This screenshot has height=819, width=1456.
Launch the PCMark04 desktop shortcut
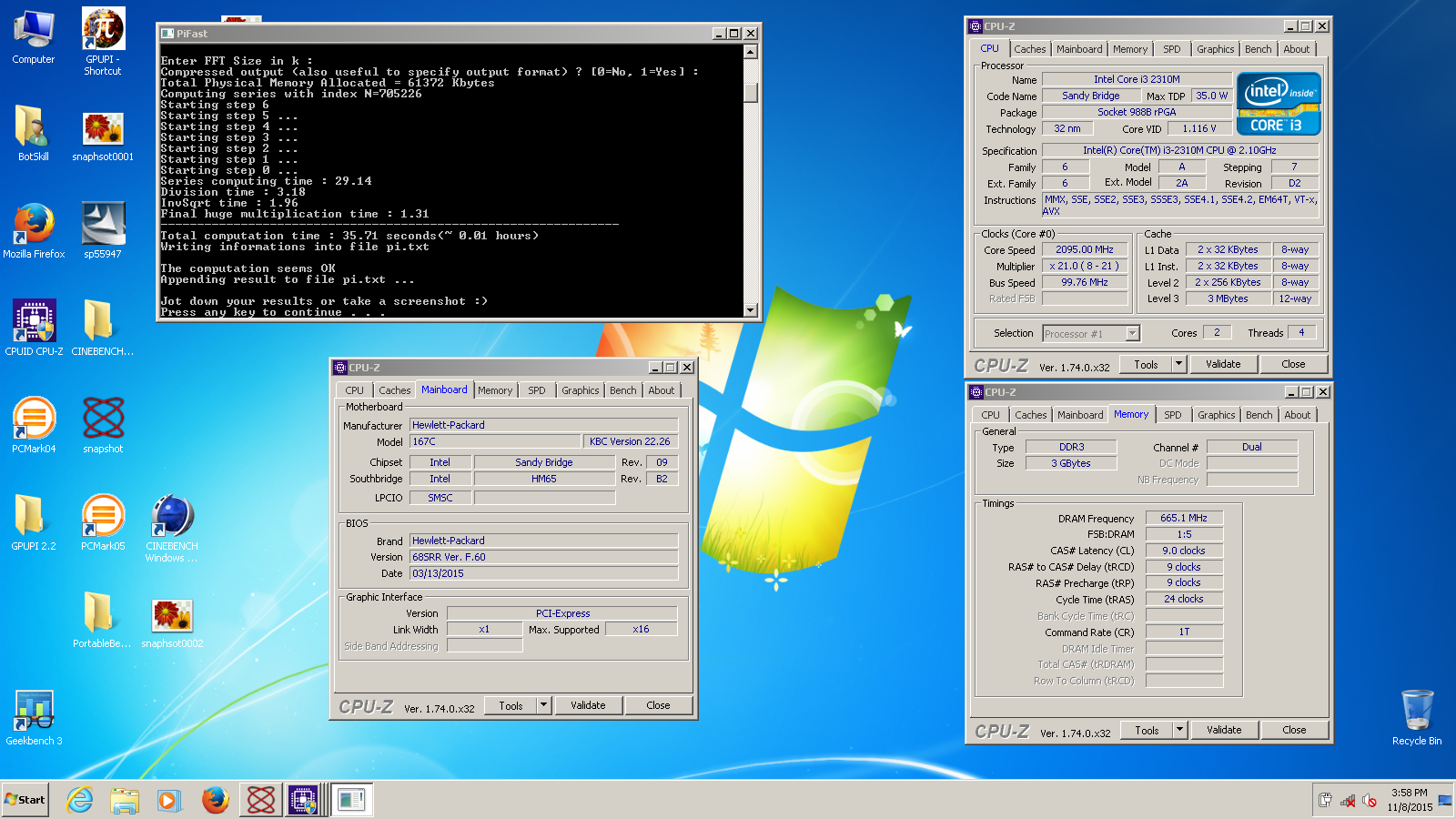point(34,425)
